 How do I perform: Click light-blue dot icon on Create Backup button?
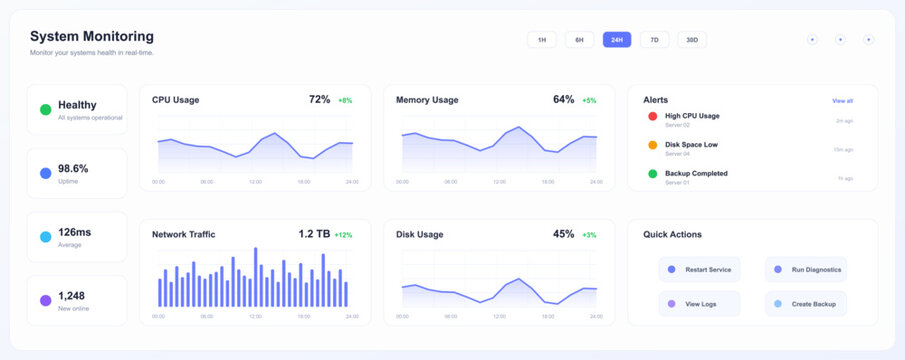(x=777, y=303)
